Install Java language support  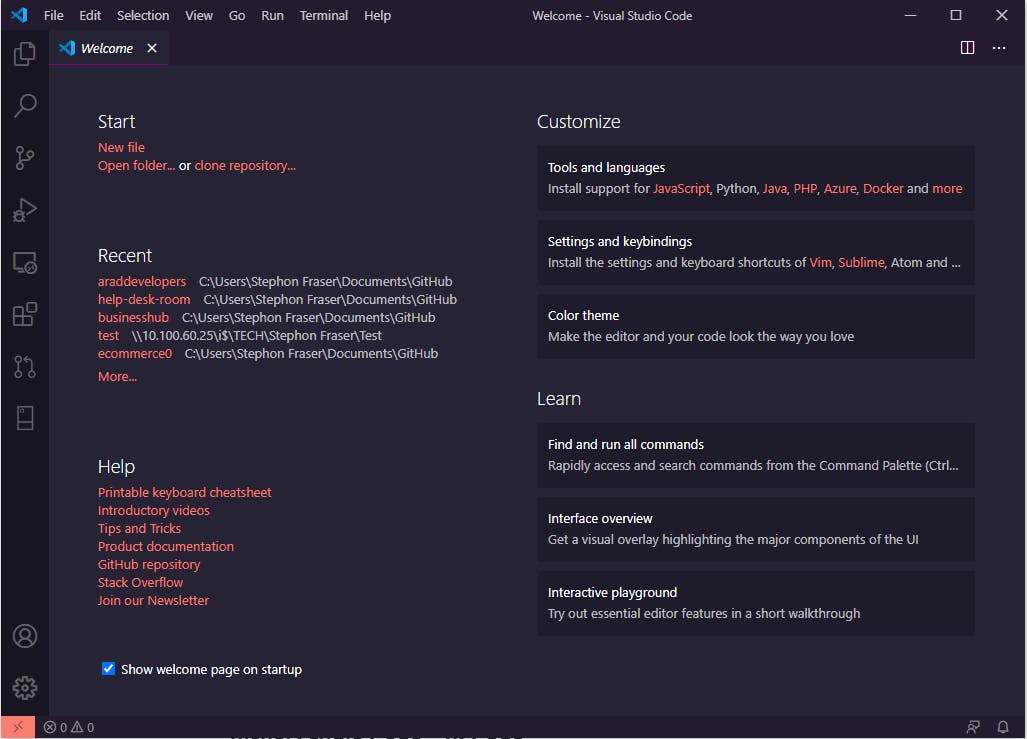coord(775,189)
